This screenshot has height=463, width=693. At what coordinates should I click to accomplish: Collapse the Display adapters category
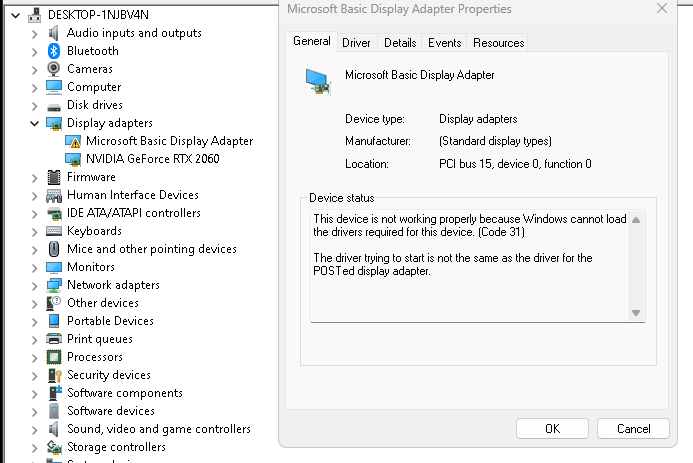coord(34,123)
